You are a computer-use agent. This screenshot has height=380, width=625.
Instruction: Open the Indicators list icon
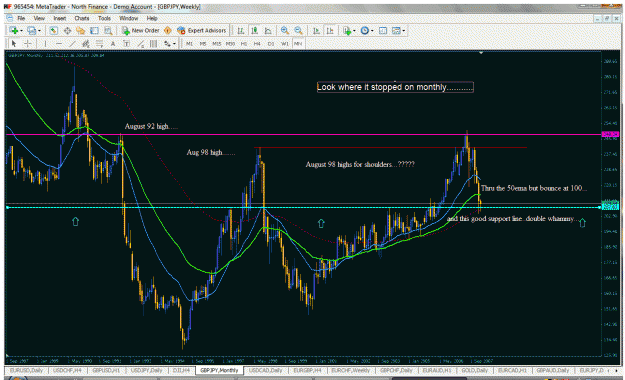[x=346, y=31]
